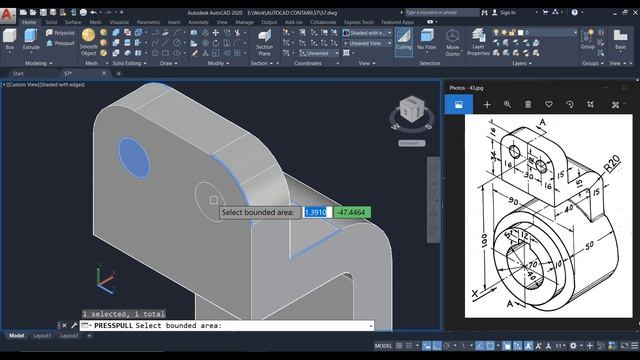Click the plus add-to icon in Photos
Screen dimensions: 640x360
[x=487, y=104]
